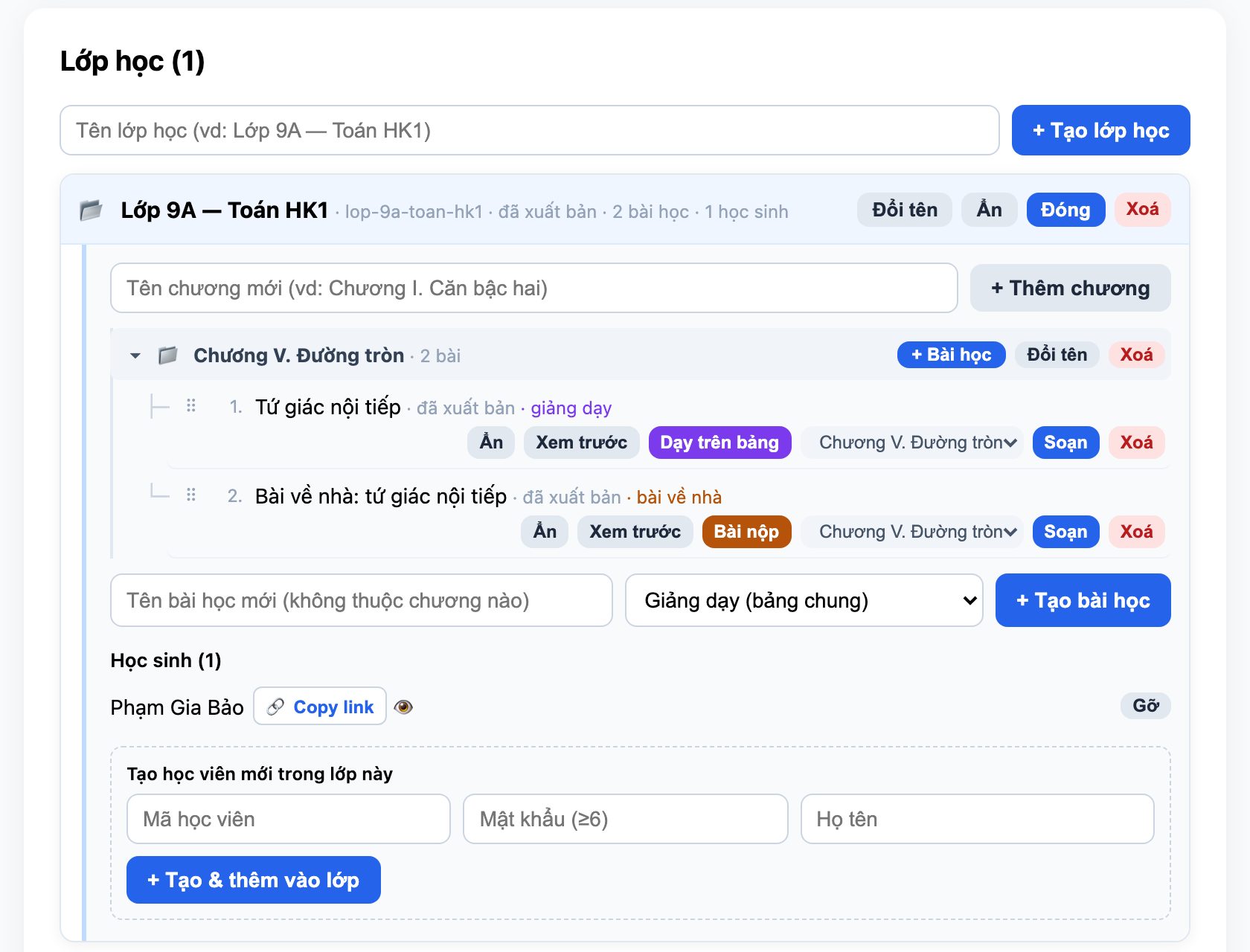Hide the class Lớp 9A with Ẩn

coord(989,210)
